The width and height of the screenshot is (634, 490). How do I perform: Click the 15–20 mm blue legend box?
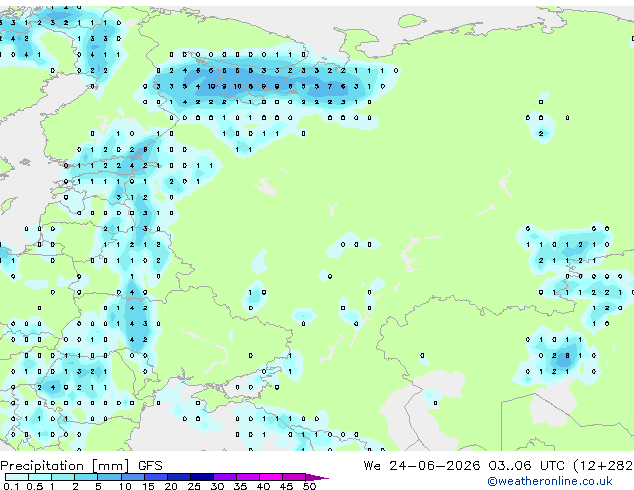(x=155, y=477)
